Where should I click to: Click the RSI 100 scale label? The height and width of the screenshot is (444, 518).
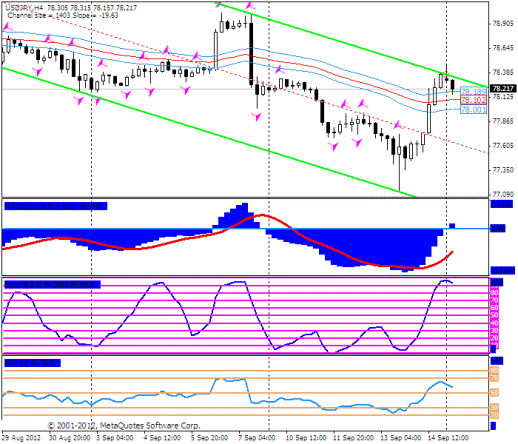coord(497,361)
